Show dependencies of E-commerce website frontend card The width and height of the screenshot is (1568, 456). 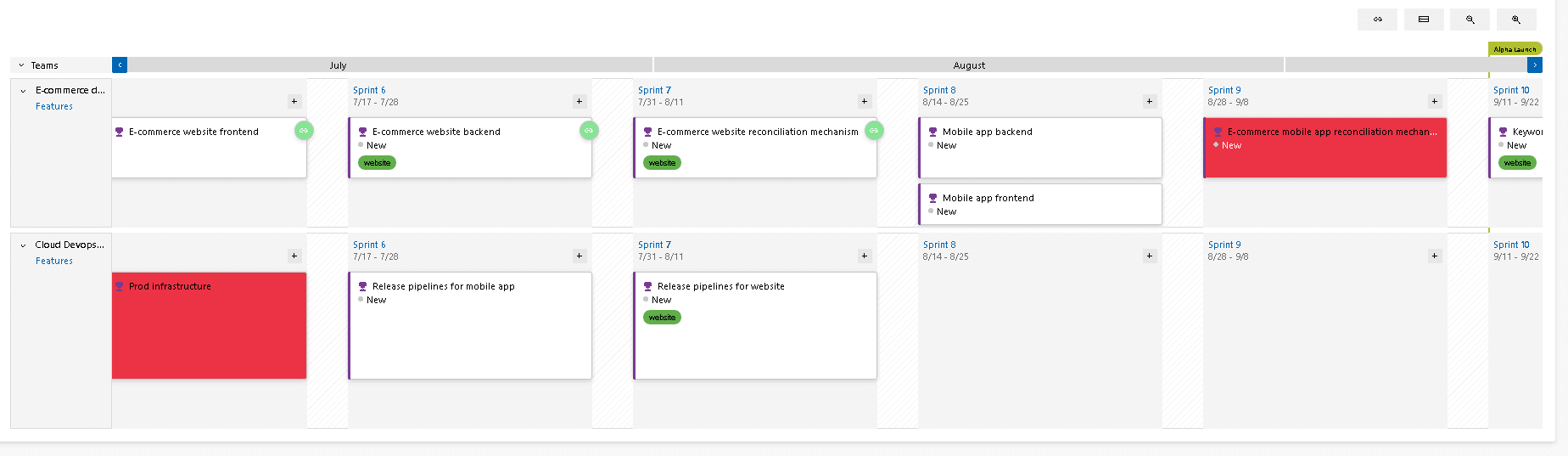point(304,130)
